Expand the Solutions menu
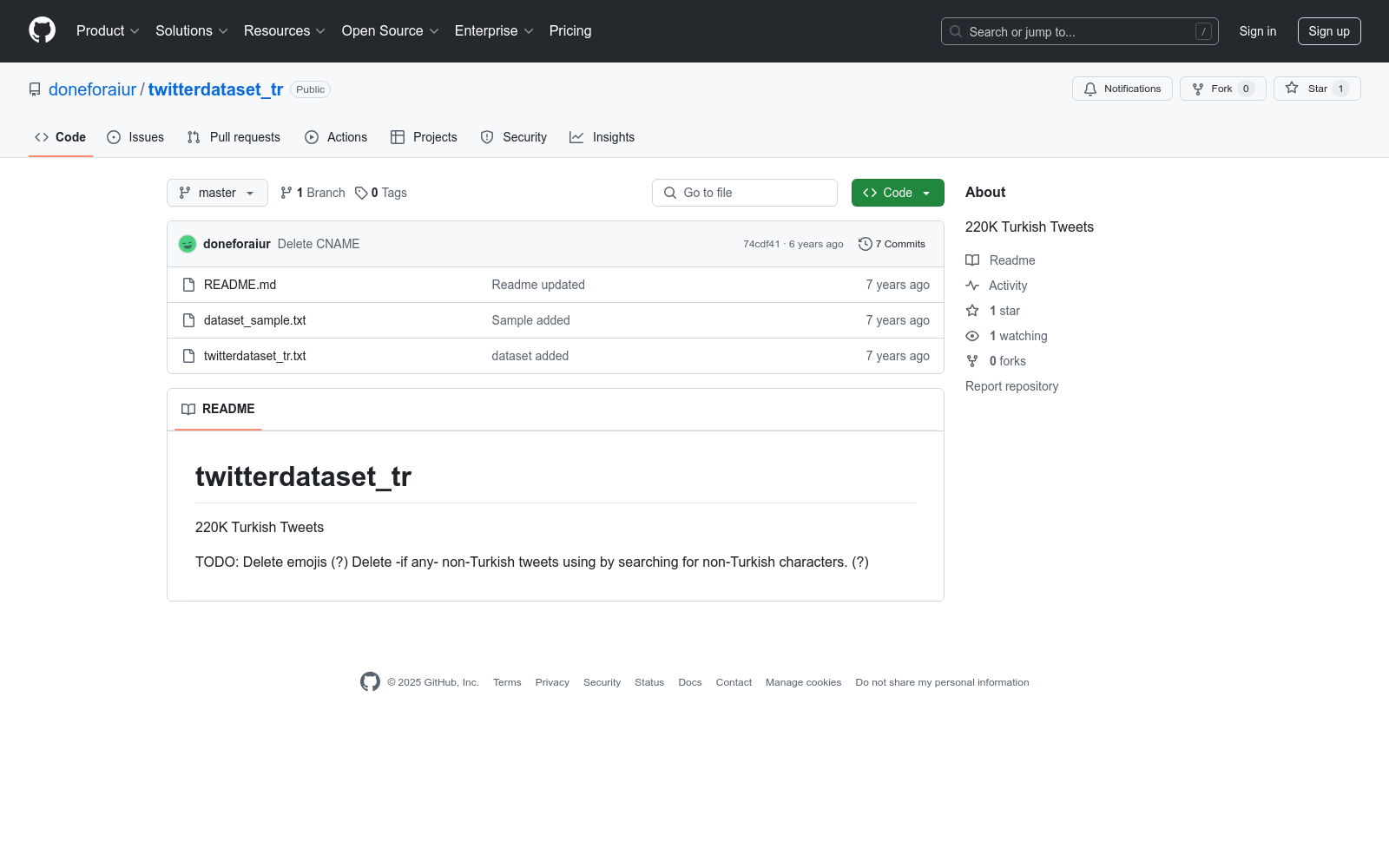1389x868 pixels. 192,31
